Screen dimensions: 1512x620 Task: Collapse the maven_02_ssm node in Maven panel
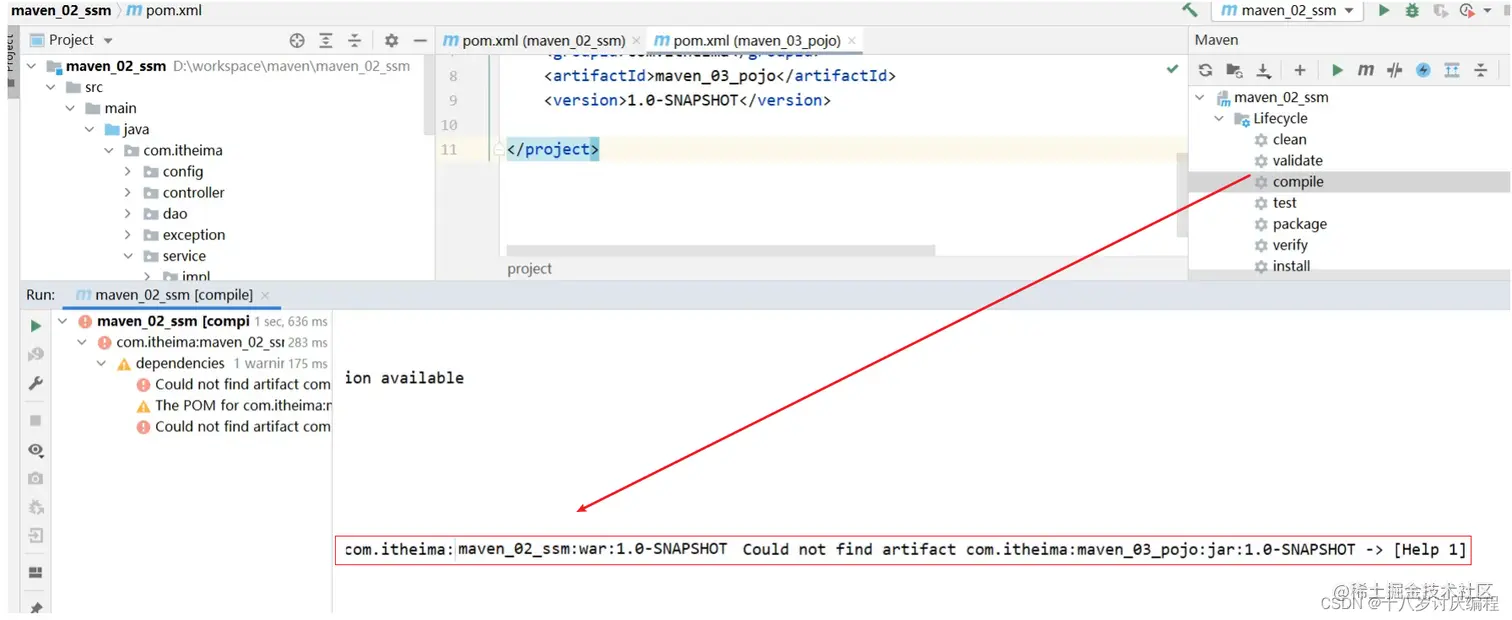click(1200, 97)
